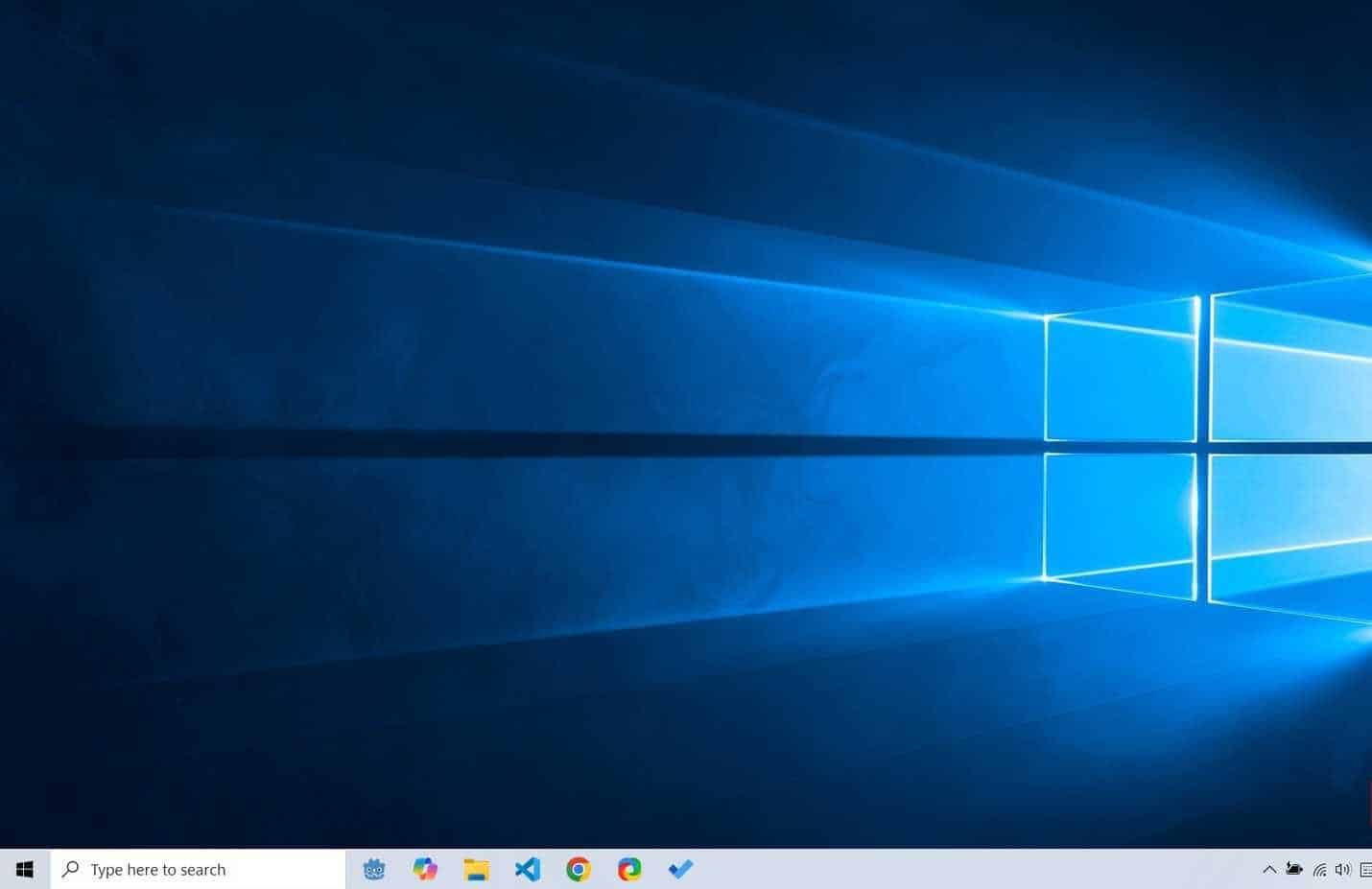The image size is (1372, 889).
Task: Open the battery power status icon
Action: [1294, 870]
